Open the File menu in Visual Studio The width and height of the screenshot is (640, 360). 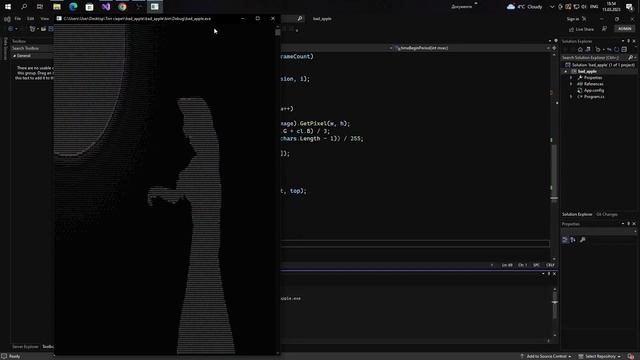pyautogui.click(x=18, y=19)
